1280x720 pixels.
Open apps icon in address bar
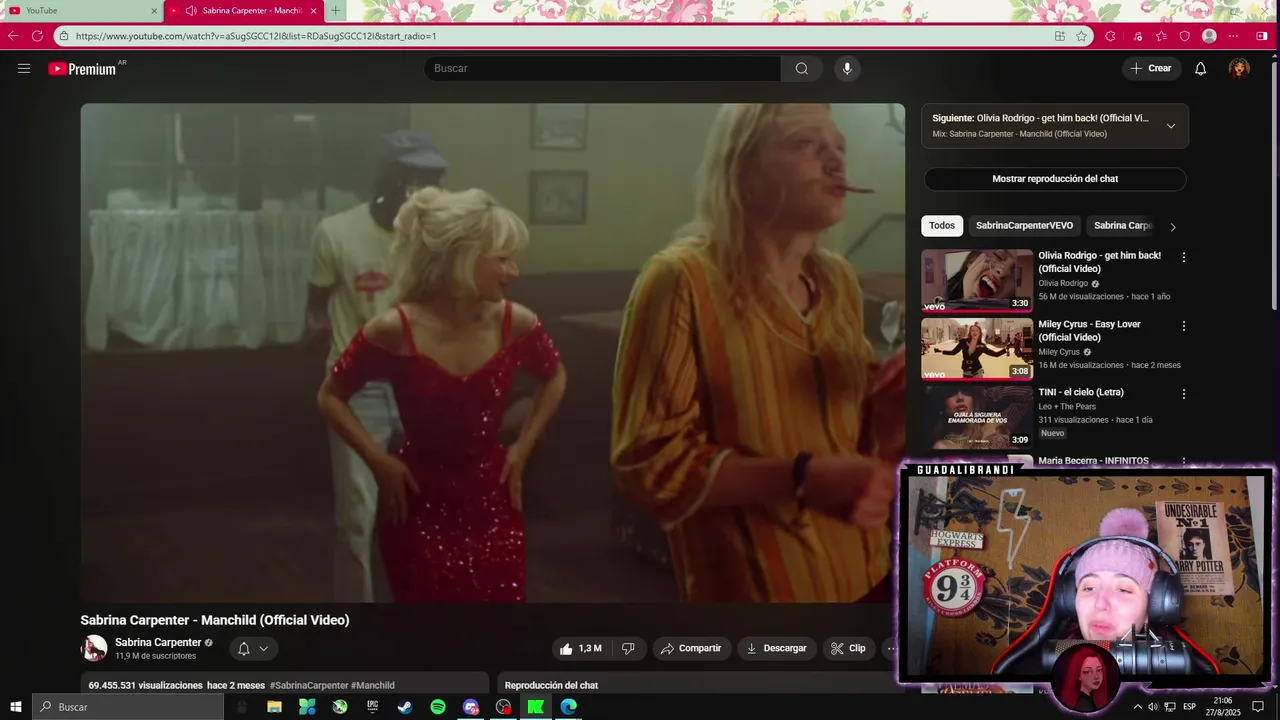click(1059, 36)
